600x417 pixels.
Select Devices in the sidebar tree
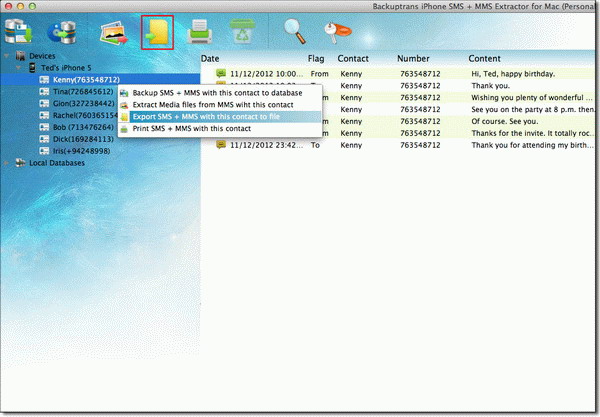point(42,56)
